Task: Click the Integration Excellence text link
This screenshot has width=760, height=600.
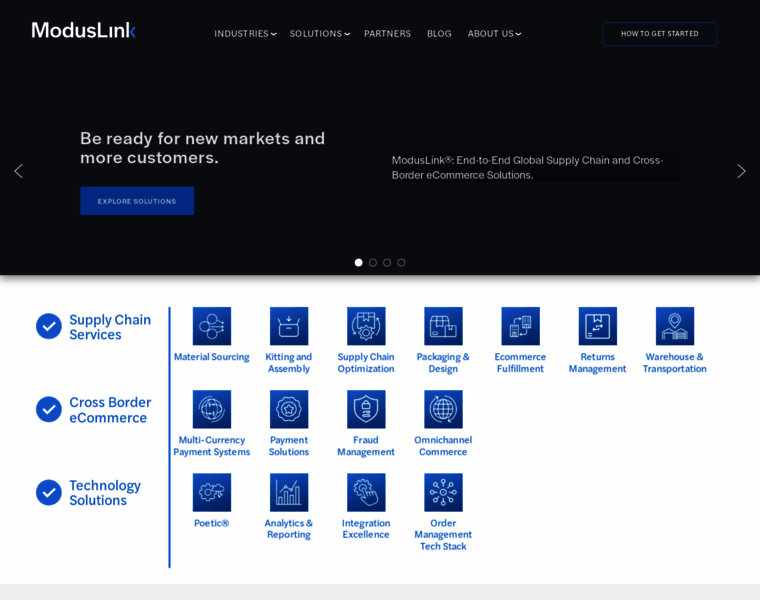Action: 366,529
